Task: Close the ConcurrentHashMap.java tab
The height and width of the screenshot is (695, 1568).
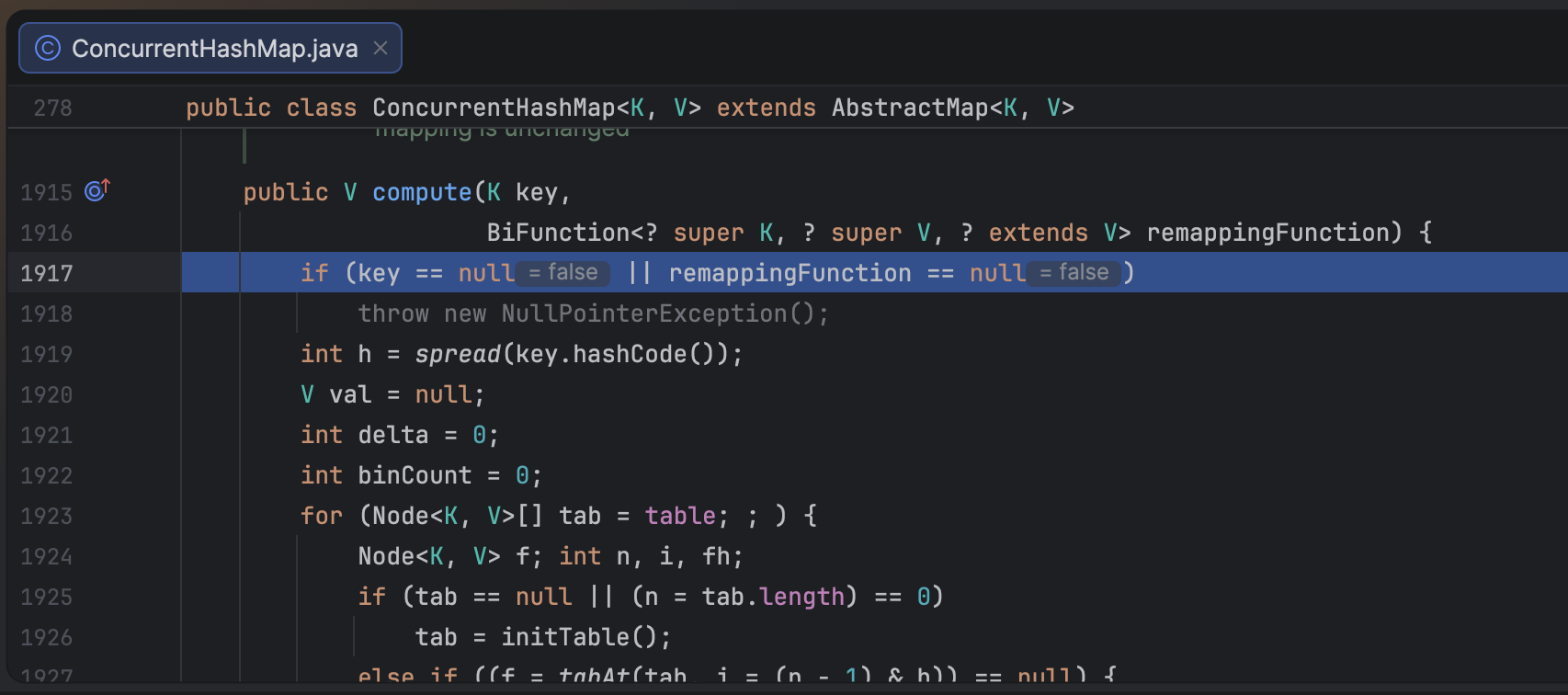Action: pyautogui.click(x=381, y=49)
